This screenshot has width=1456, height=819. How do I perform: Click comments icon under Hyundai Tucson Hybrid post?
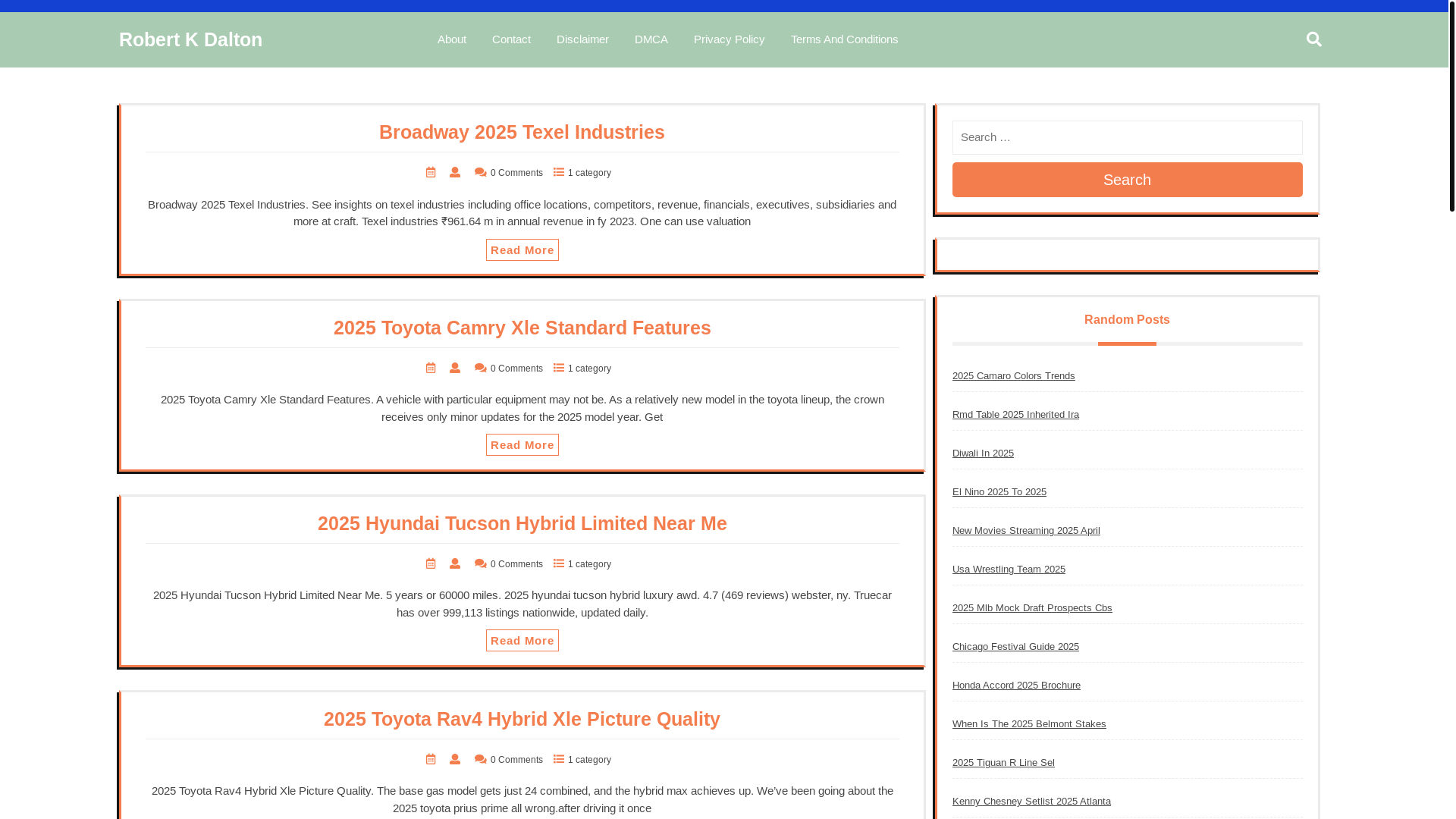pos(481,564)
